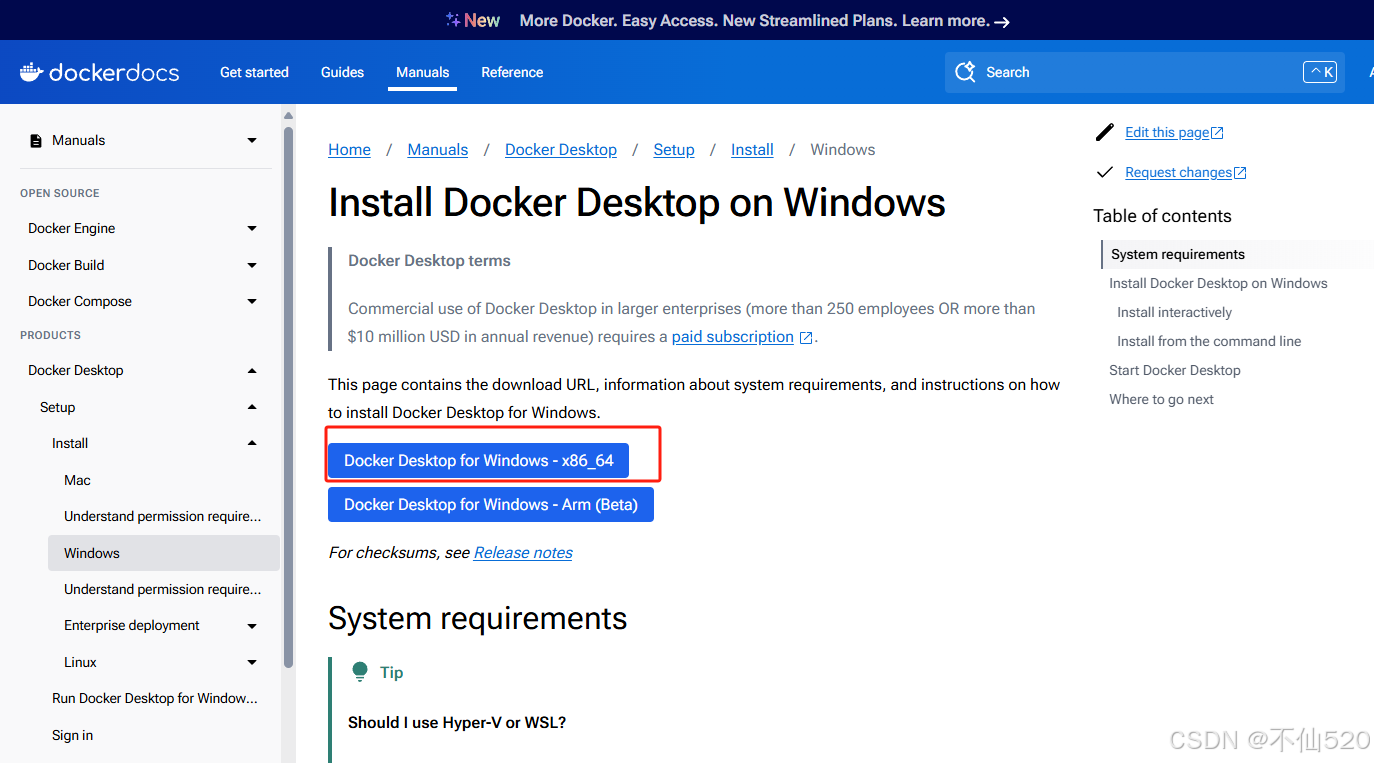Screen dimensions: 1374x763
Task: Open the Reference nav item
Action: pos(512,72)
